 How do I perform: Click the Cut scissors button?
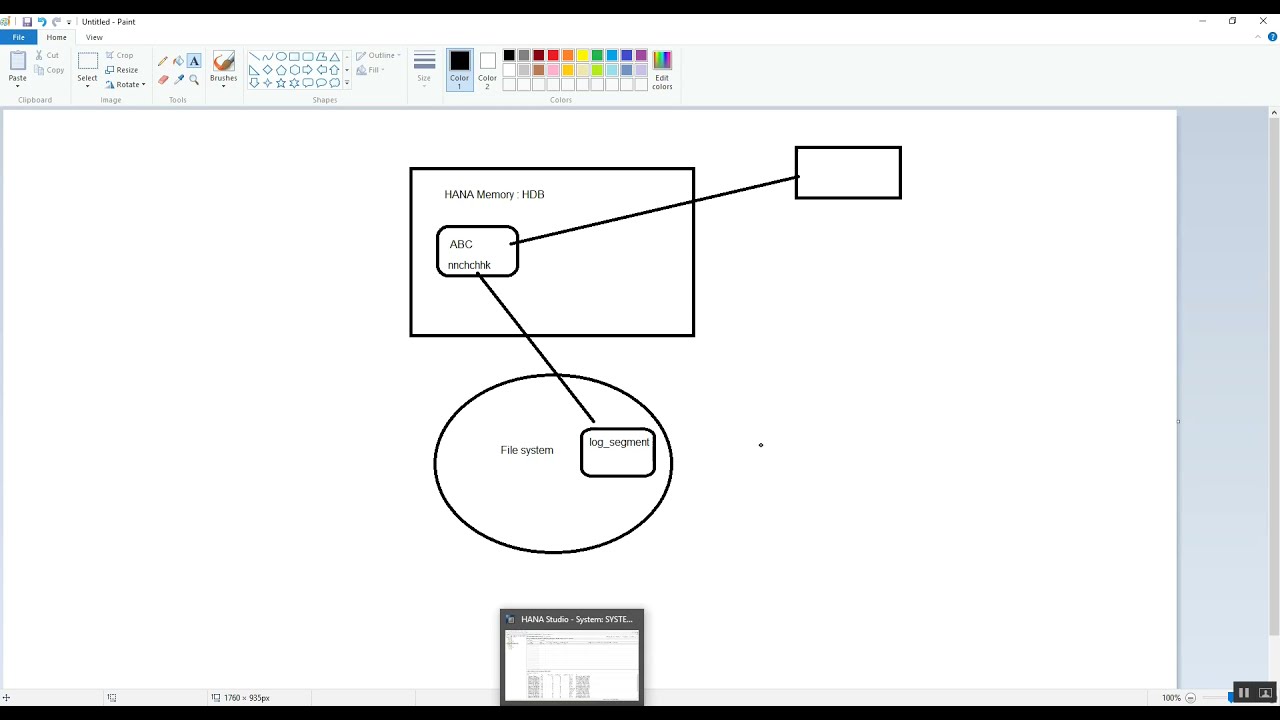(x=47, y=55)
